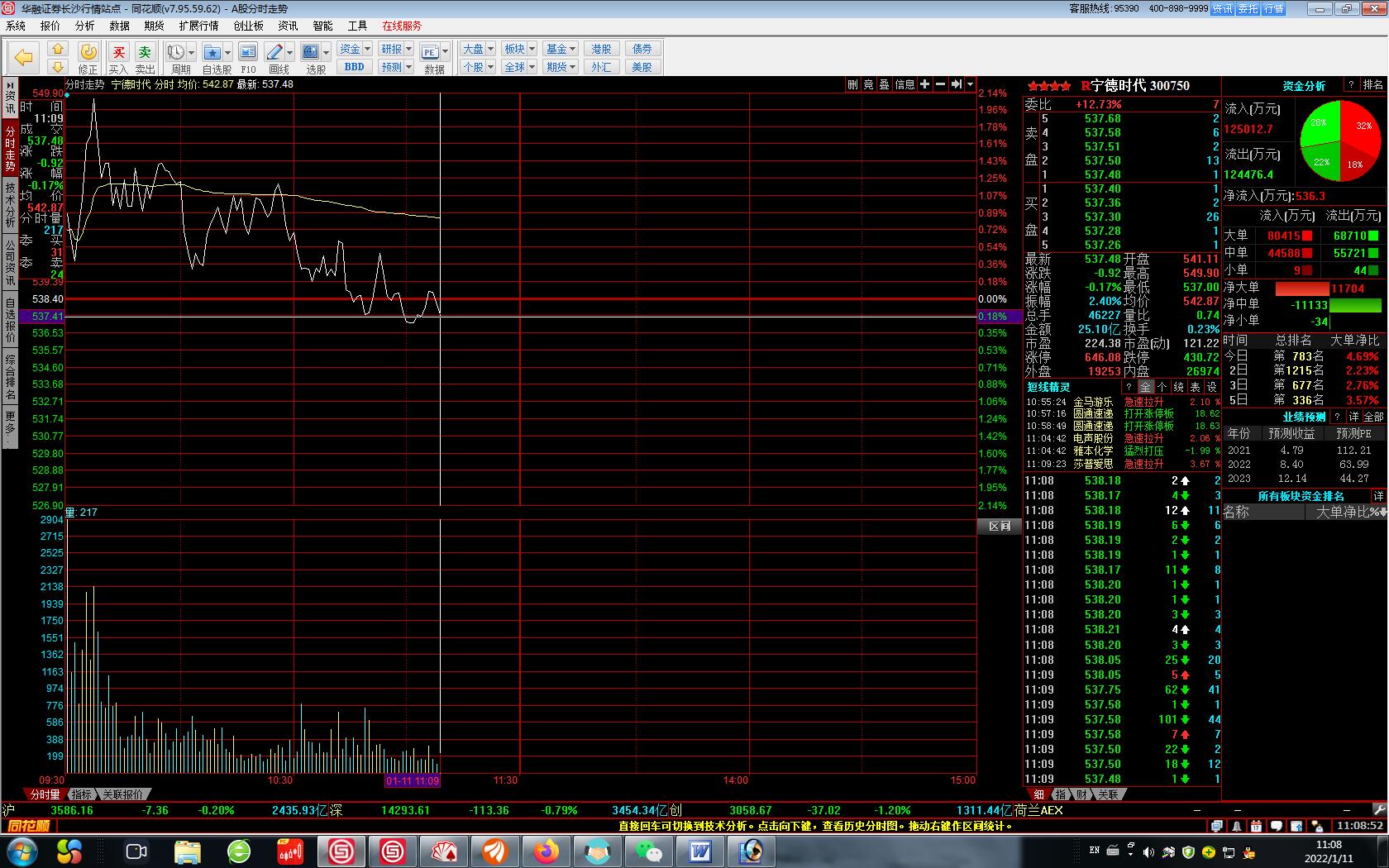Select the 全 filter in 短线精灵
The image size is (1389, 868).
click(x=1145, y=387)
